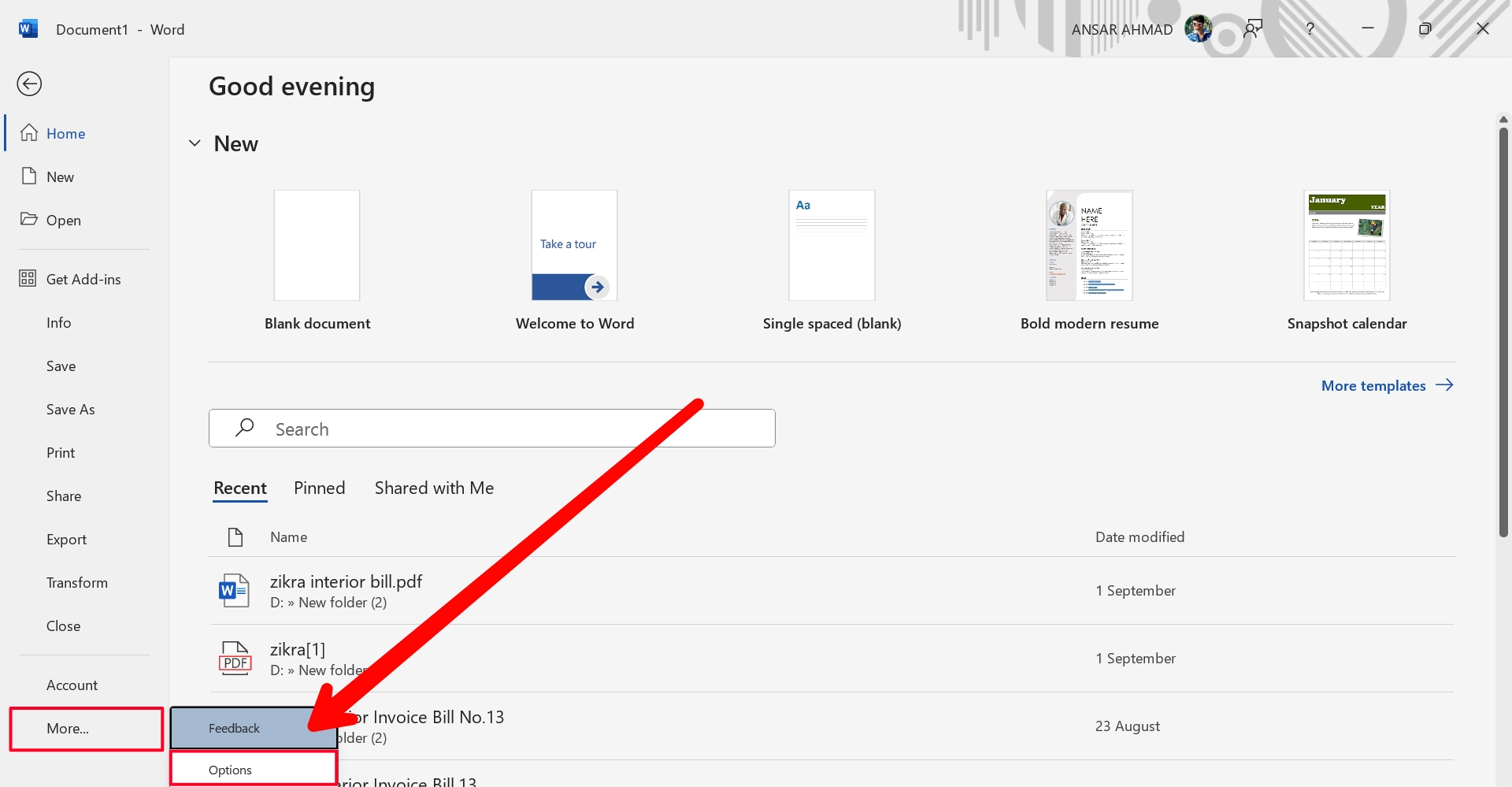Select the PDF icon beside zikra[1]

[x=234, y=658]
